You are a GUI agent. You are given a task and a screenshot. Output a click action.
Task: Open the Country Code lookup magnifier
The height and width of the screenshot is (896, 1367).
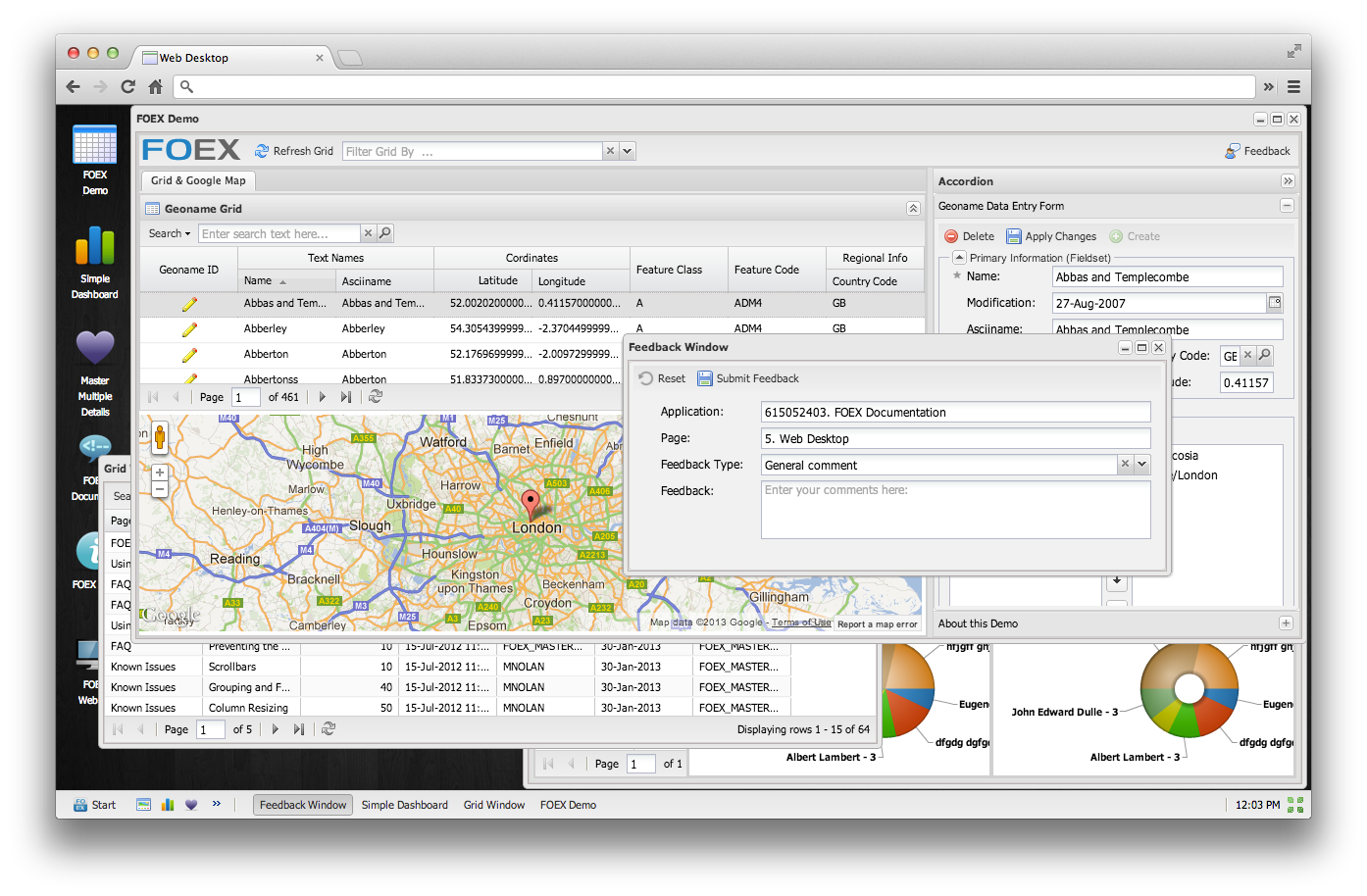(x=1265, y=355)
